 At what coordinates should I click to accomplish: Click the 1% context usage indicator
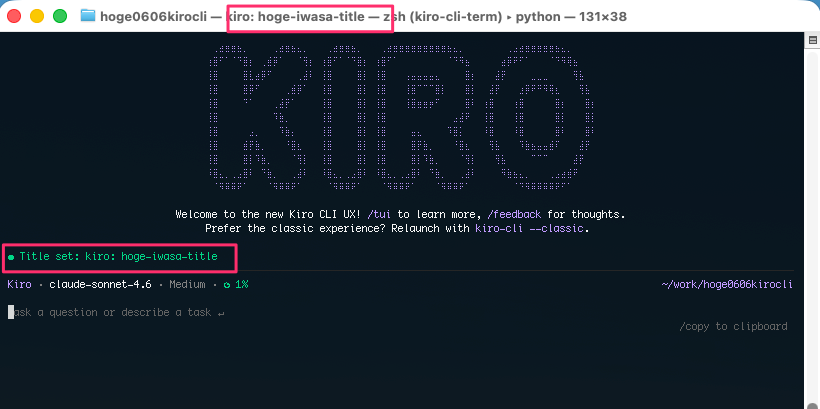(x=236, y=285)
